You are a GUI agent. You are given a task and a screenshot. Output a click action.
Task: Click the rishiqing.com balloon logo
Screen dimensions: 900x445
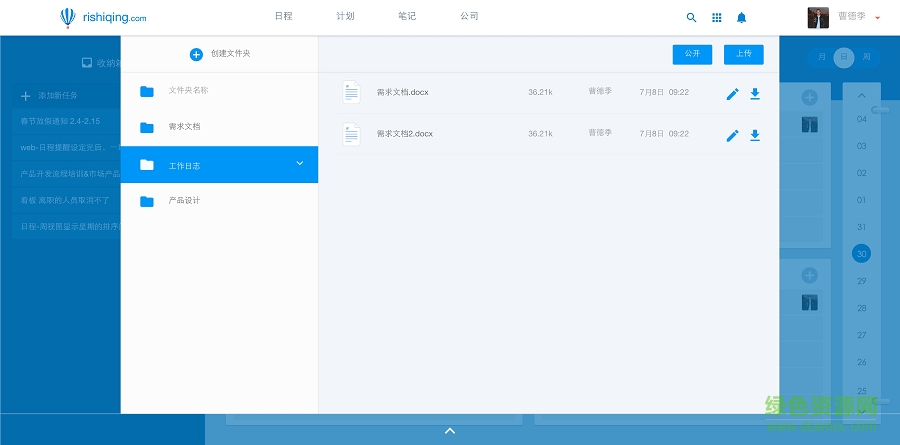(x=66, y=17)
